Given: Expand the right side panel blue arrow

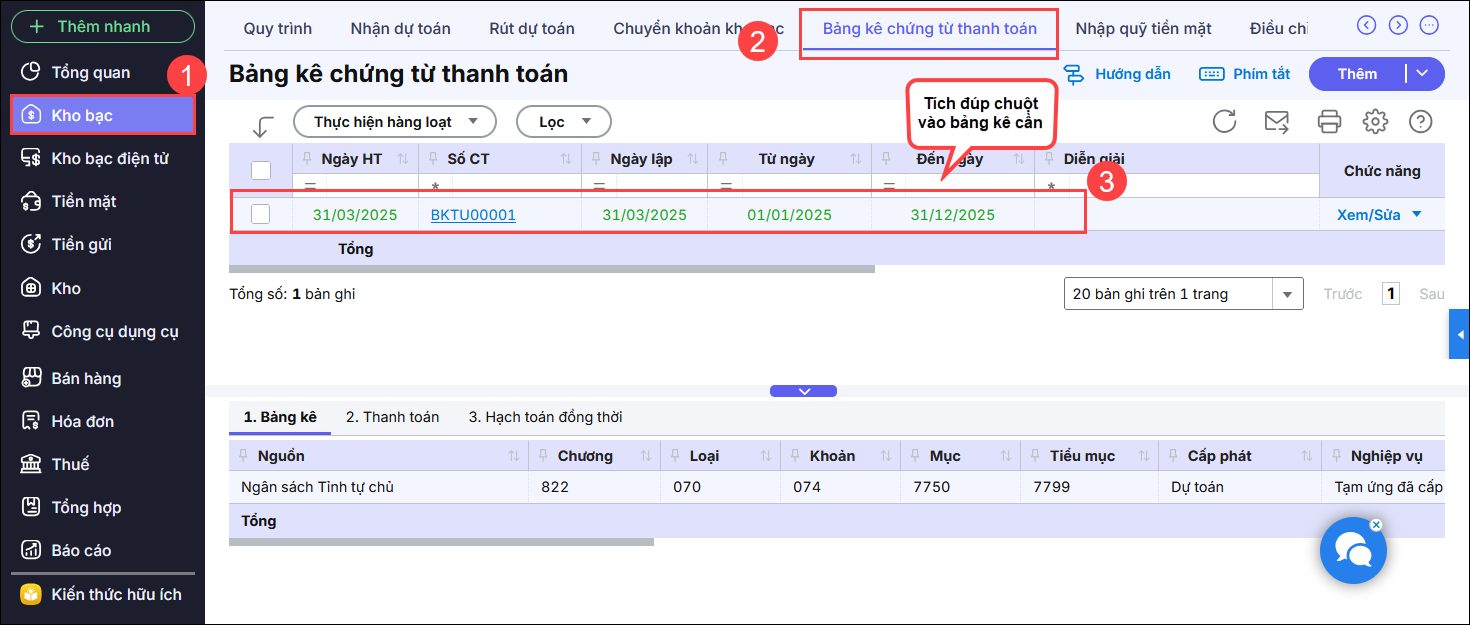Looking at the screenshot, I should 1459,334.
